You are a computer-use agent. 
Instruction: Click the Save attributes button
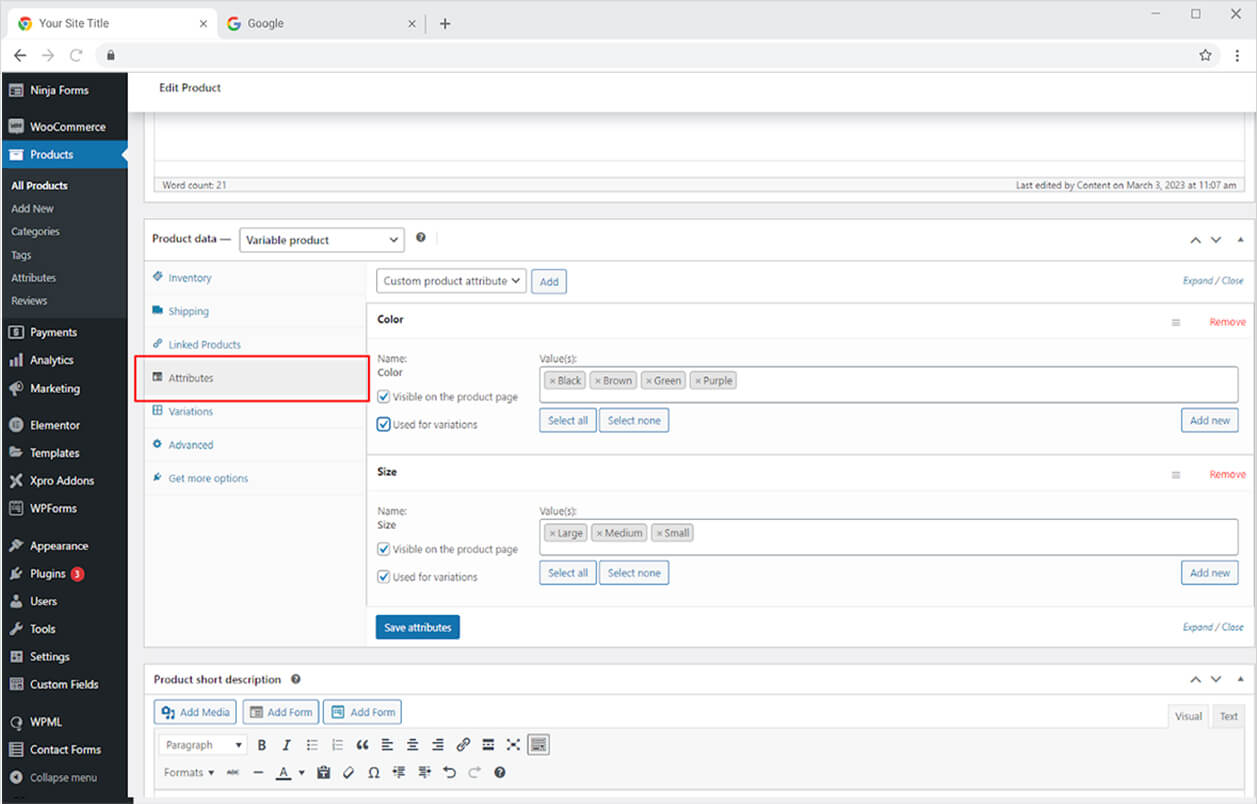pyautogui.click(x=417, y=627)
